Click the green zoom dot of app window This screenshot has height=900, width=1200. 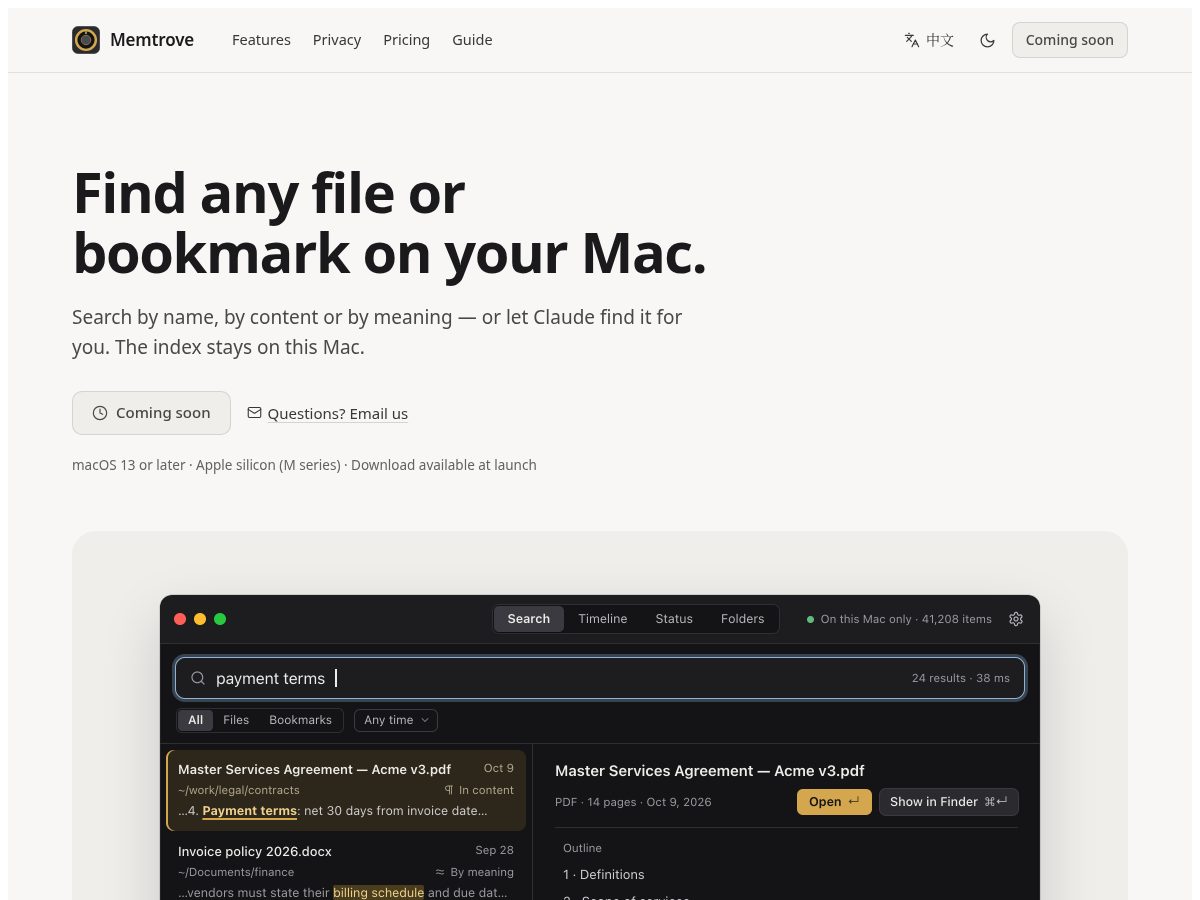pyautogui.click(x=220, y=619)
